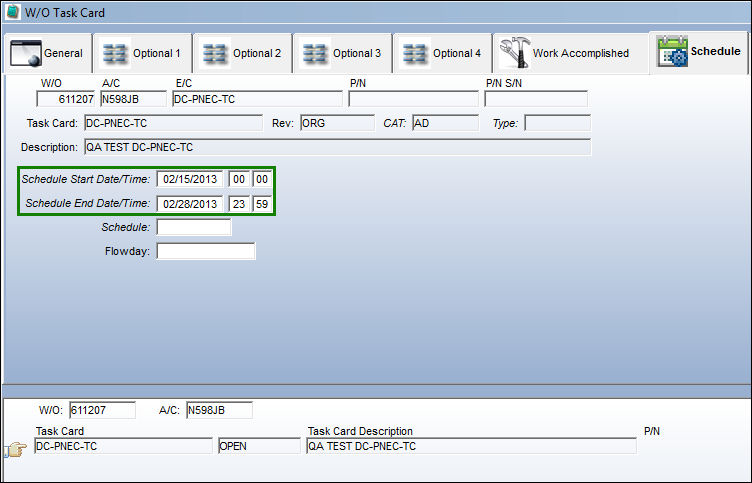Click the Schedule End Date/Time label
The width and height of the screenshot is (752, 483).
tap(88, 203)
